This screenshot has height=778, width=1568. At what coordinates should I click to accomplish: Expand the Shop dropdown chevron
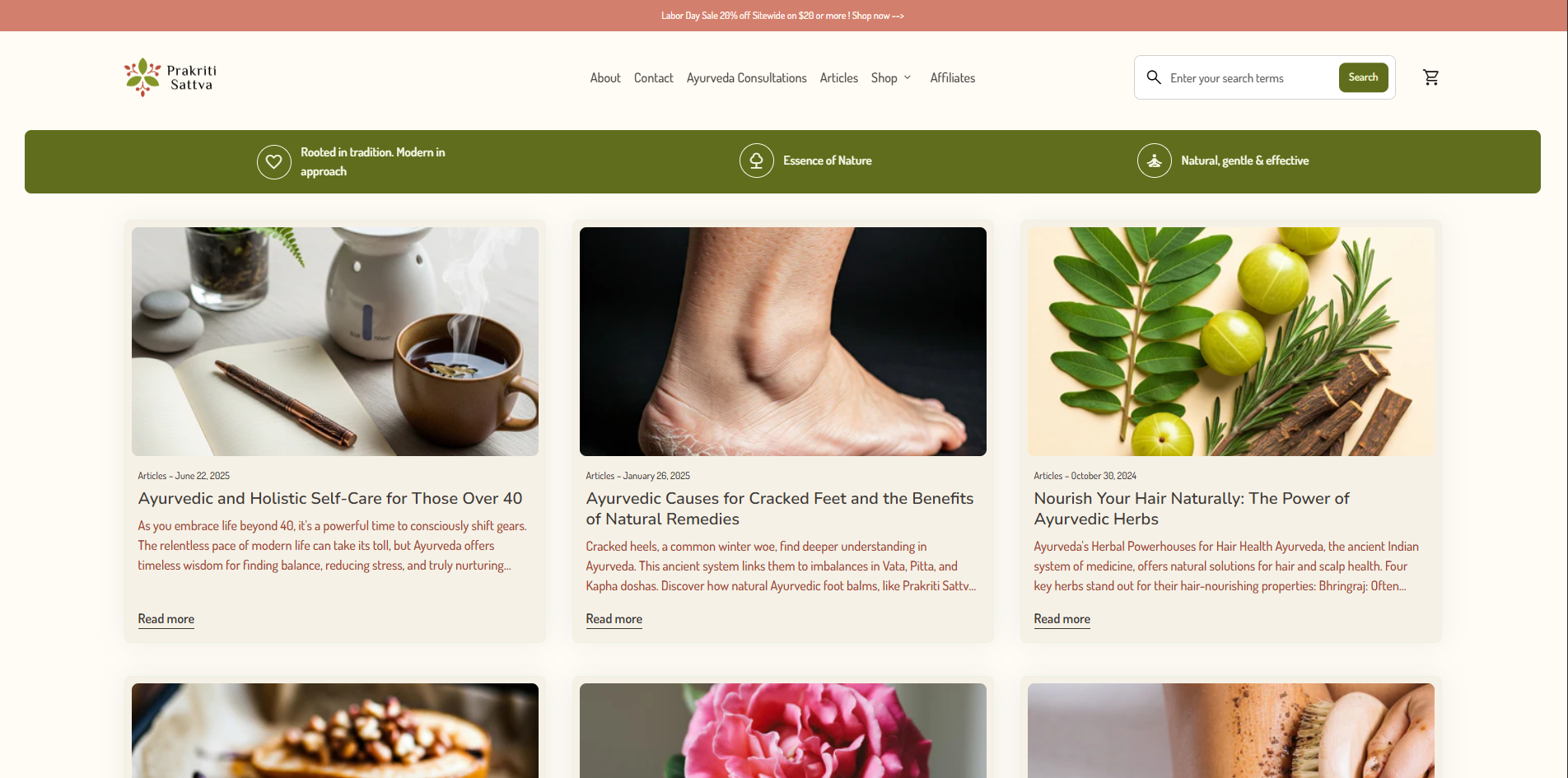coord(908,77)
